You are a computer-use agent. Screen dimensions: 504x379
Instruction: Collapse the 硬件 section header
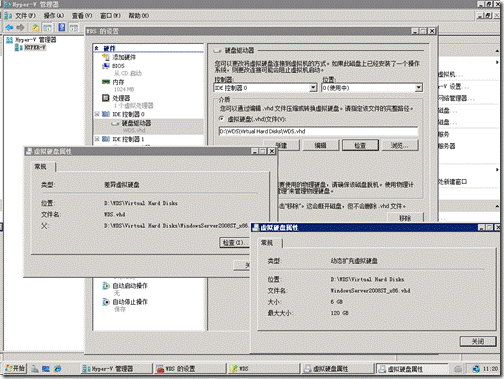[x=96, y=48]
